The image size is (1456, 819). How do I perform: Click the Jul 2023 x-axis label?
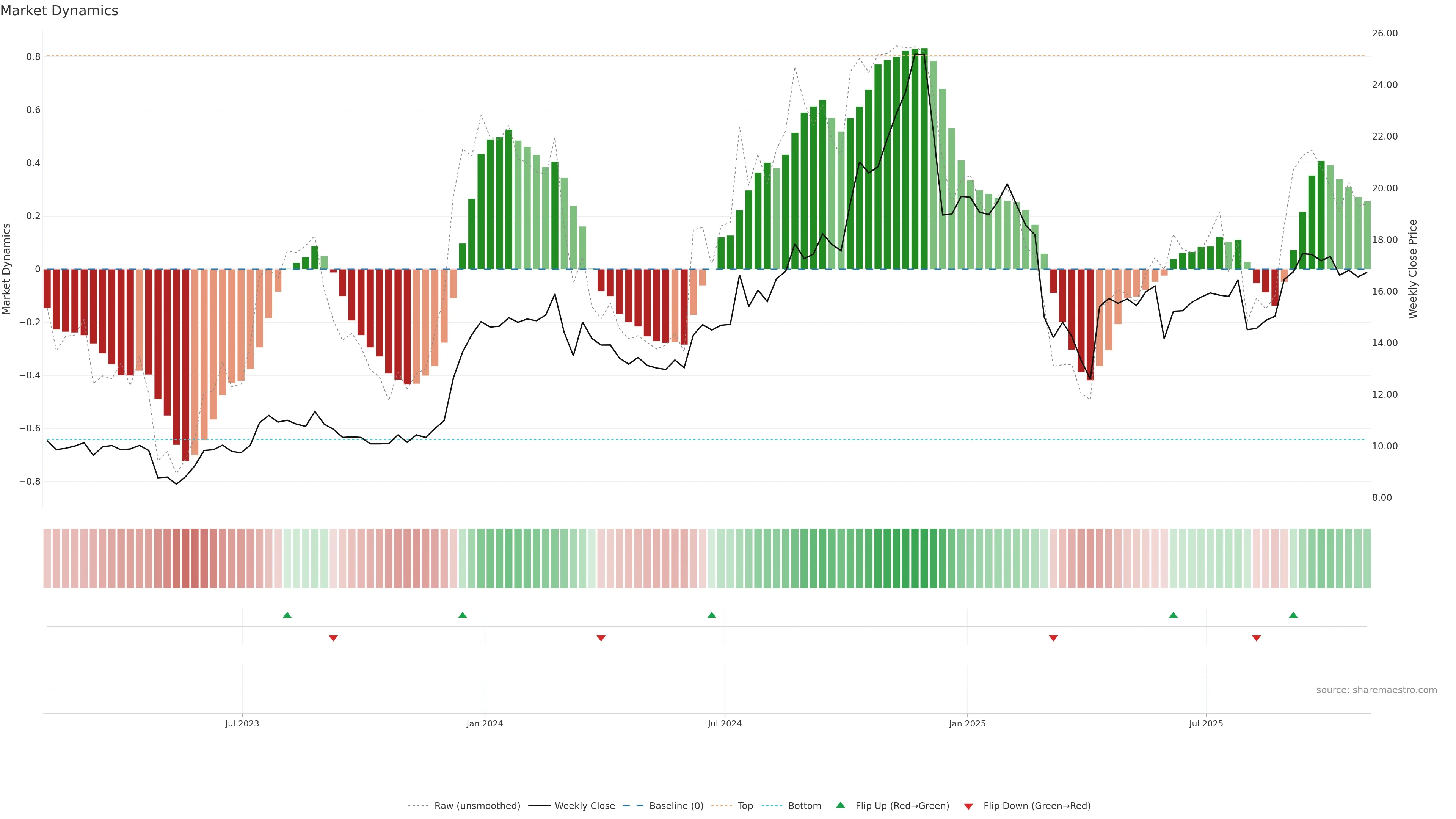[x=242, y=723]
